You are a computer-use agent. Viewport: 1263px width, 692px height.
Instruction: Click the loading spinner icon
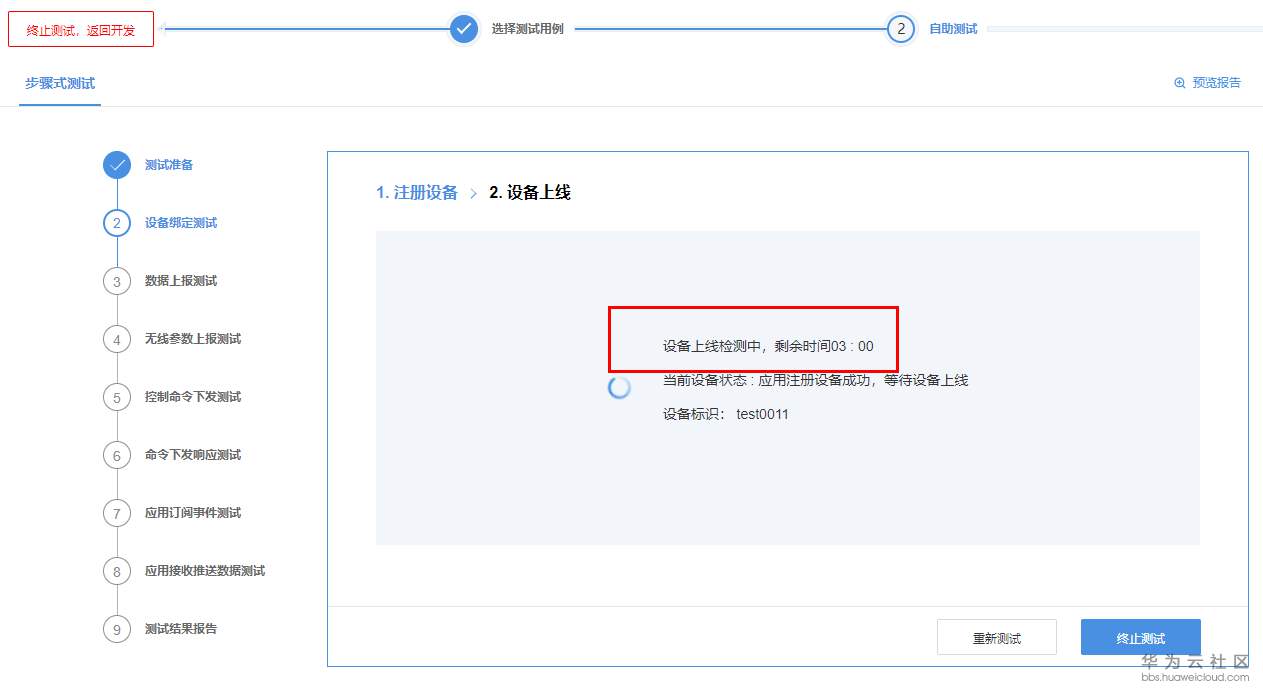[x=620, y=388]
